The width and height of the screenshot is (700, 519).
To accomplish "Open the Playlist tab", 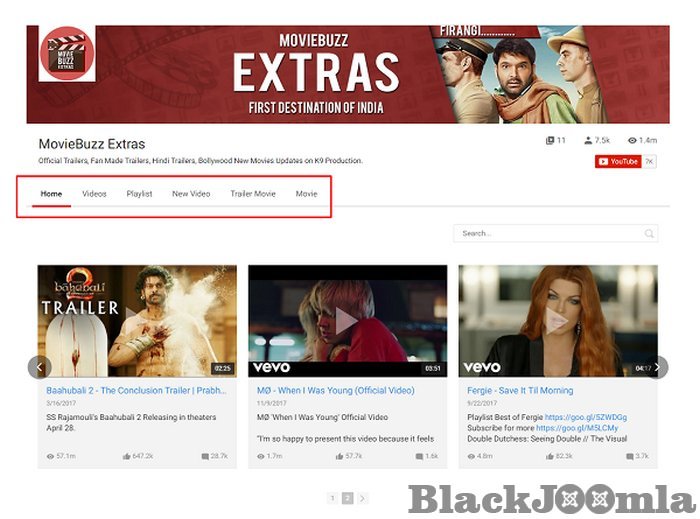I will [x=139, y=194].
